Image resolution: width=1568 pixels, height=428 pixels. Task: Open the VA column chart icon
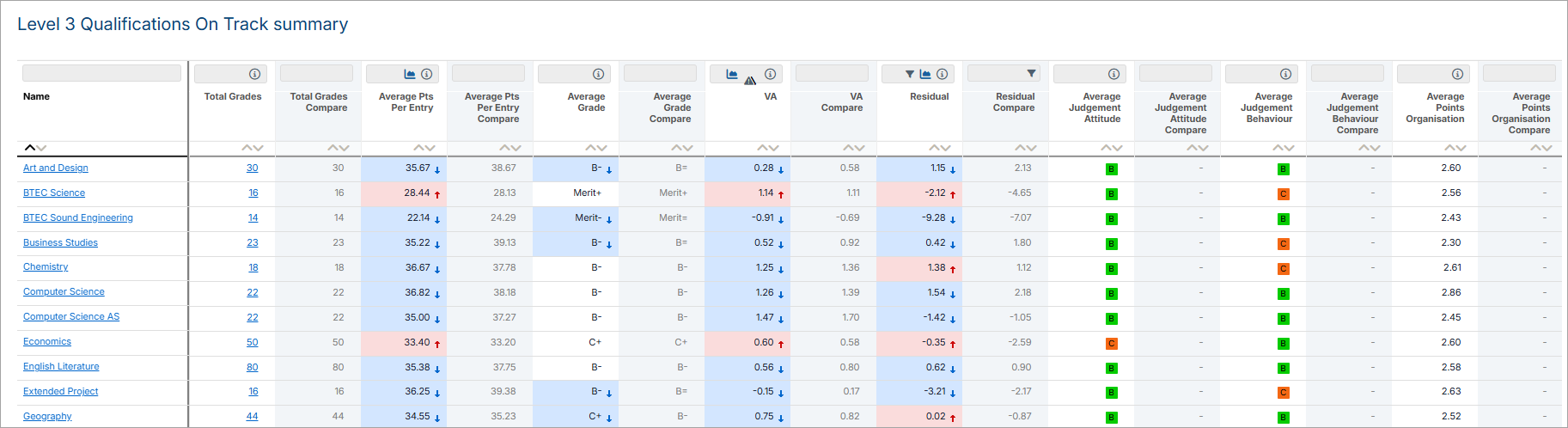click(731, 74)
